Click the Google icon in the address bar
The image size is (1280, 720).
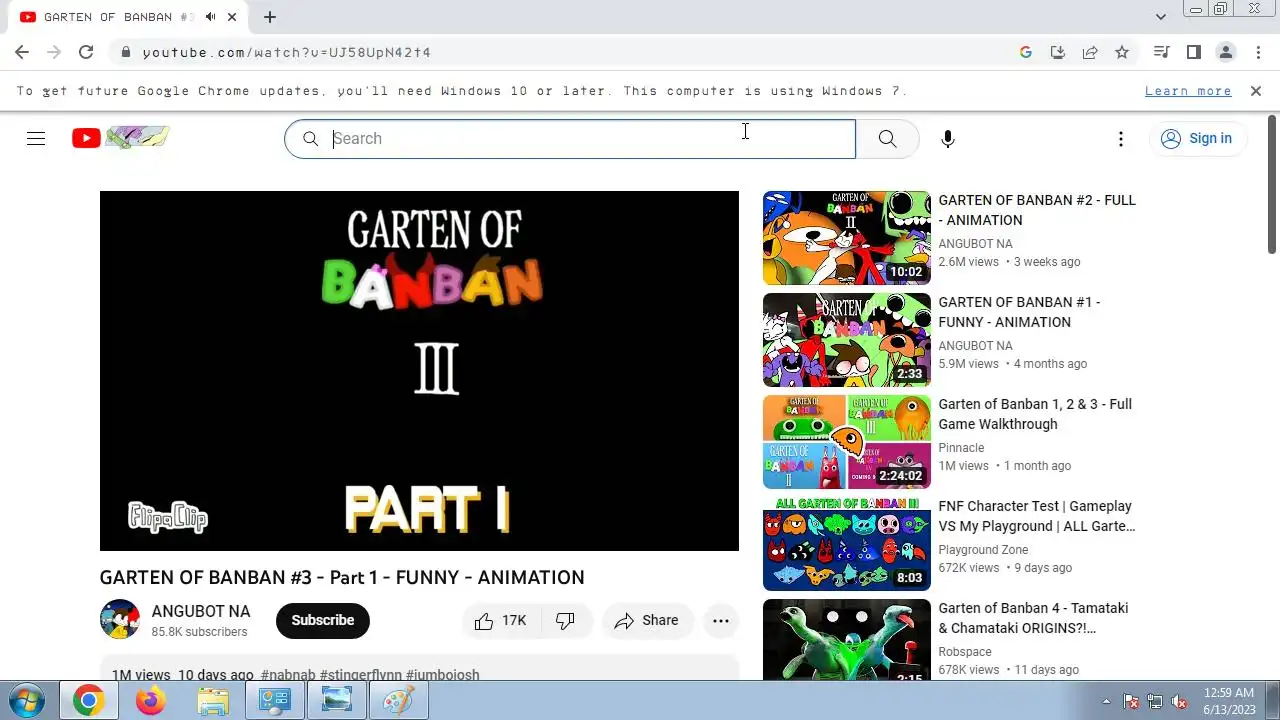[1026, 52]
